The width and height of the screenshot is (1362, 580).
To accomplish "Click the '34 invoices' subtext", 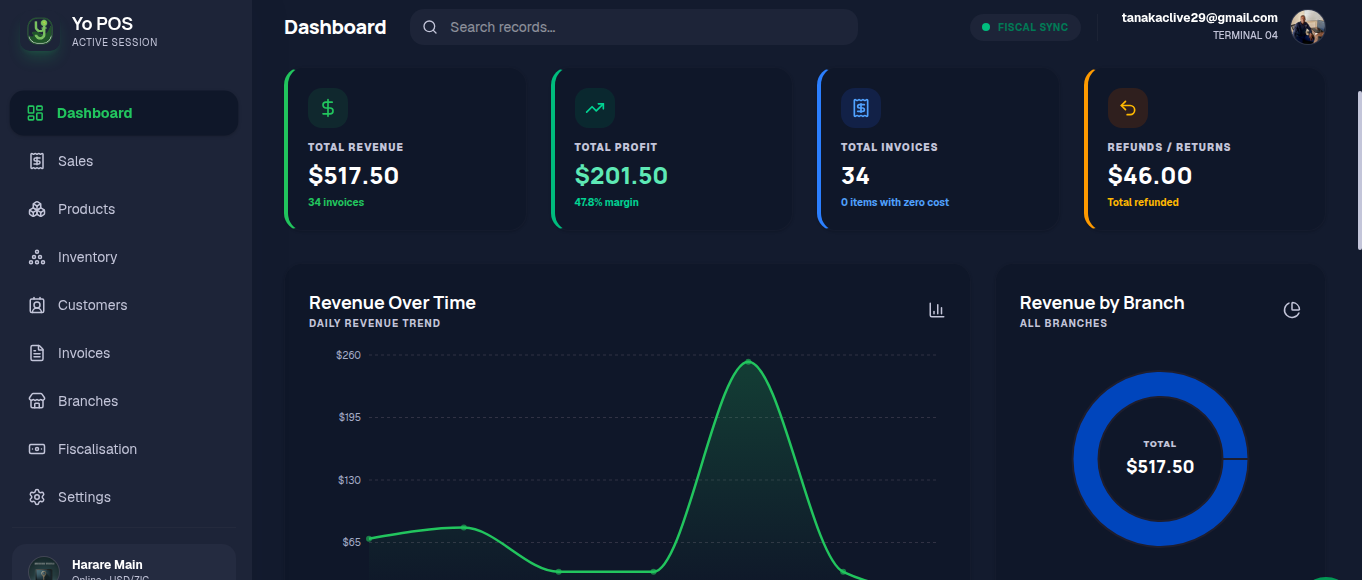I will tap(336, 202).
